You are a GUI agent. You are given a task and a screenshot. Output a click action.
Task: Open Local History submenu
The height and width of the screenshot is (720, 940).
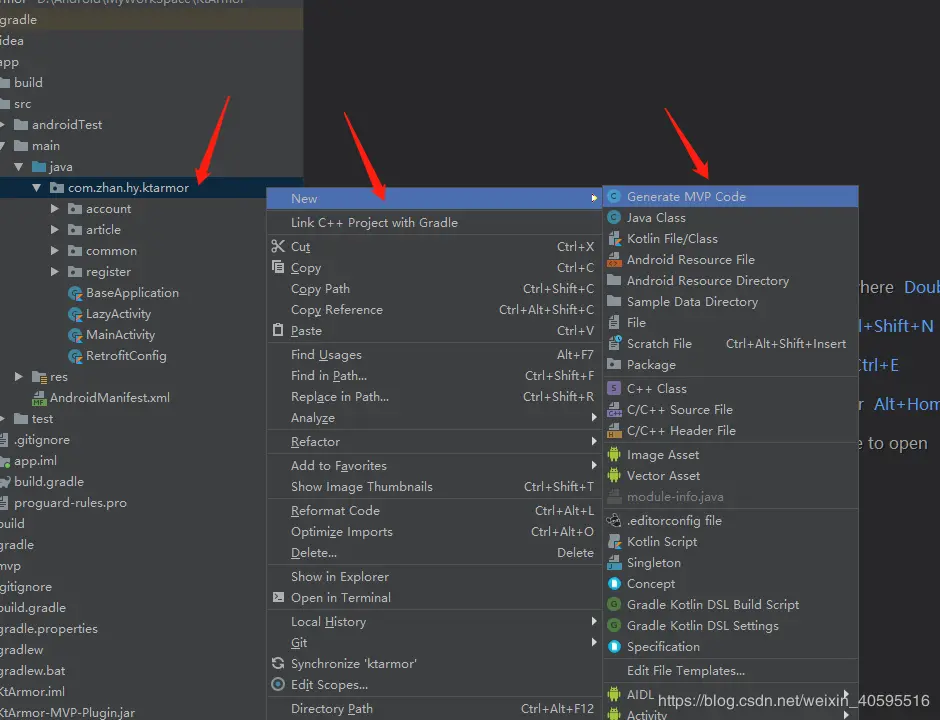(434, 621)
